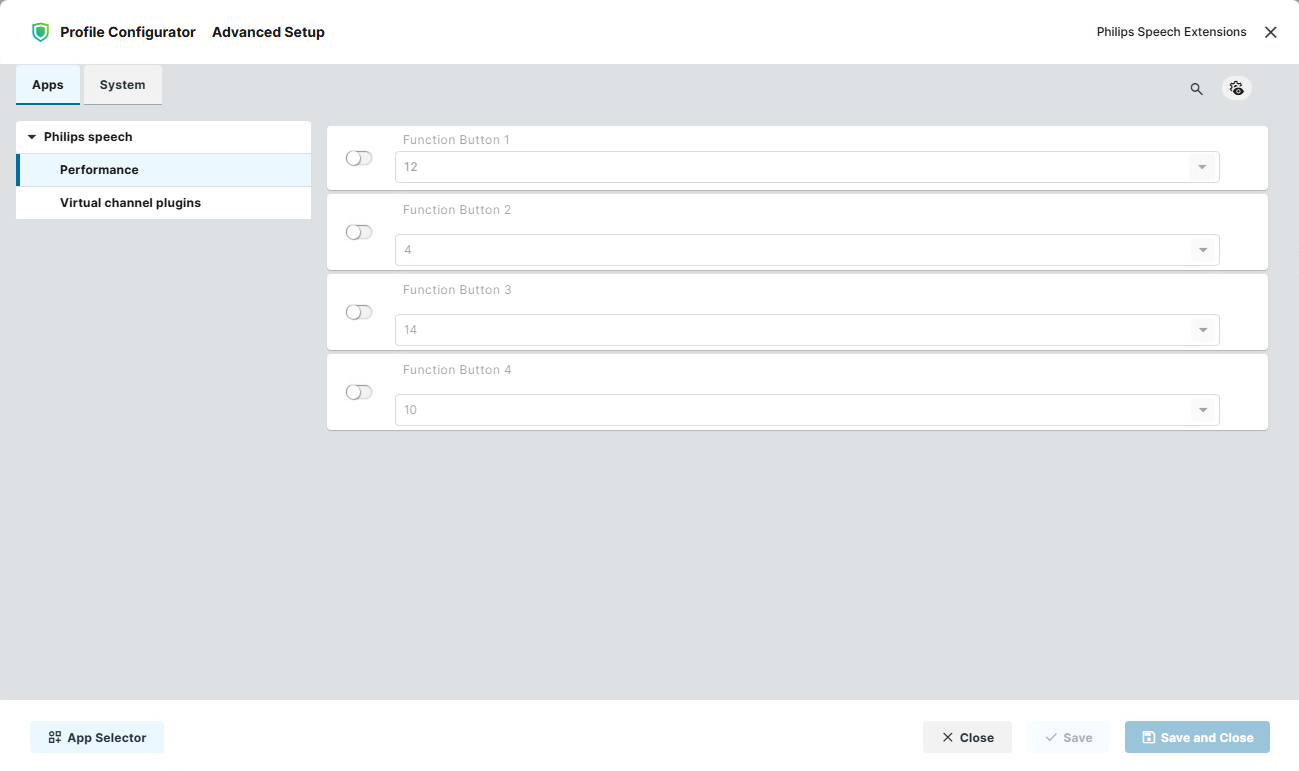
Task: Turn on the Function Button 3 toggle
Action: pyautogui.click(x=359, y=312)
